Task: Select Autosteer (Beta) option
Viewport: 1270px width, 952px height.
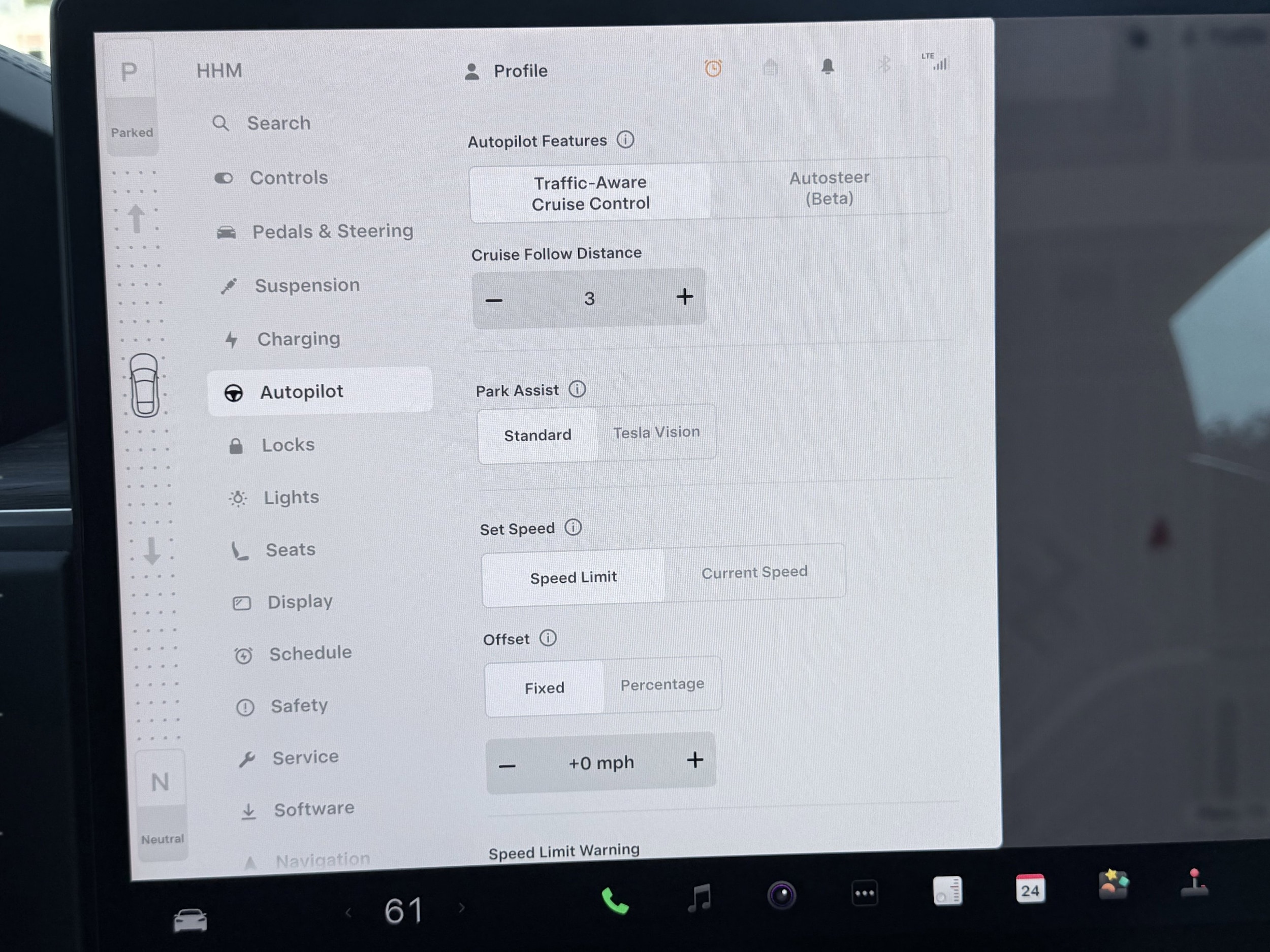Action: pyautogui.click(x=829, y=188)
